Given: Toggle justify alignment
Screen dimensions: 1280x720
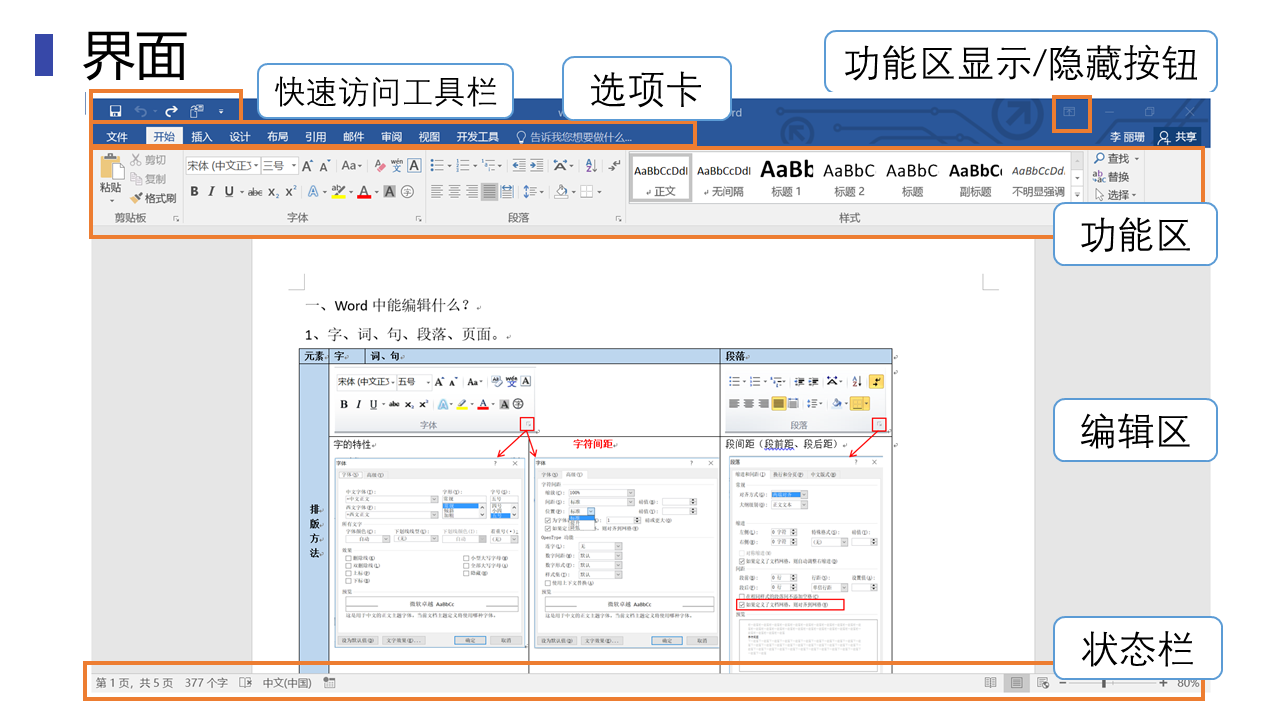Looking at the screenshot, I should pyautogui.click(x=489, y=192).
